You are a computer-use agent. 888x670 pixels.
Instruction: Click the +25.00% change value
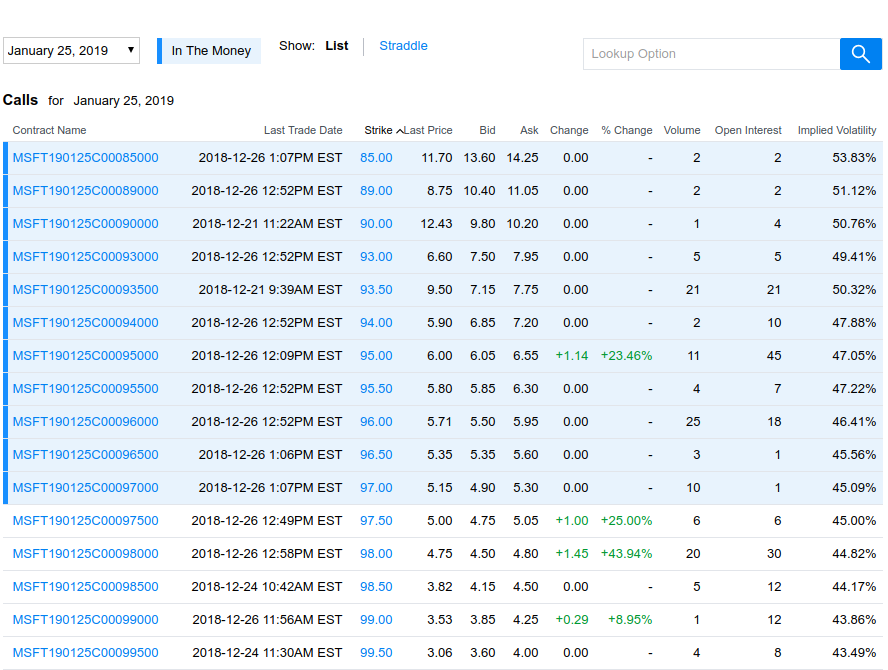pyautogui.click(x=626, y=520)
